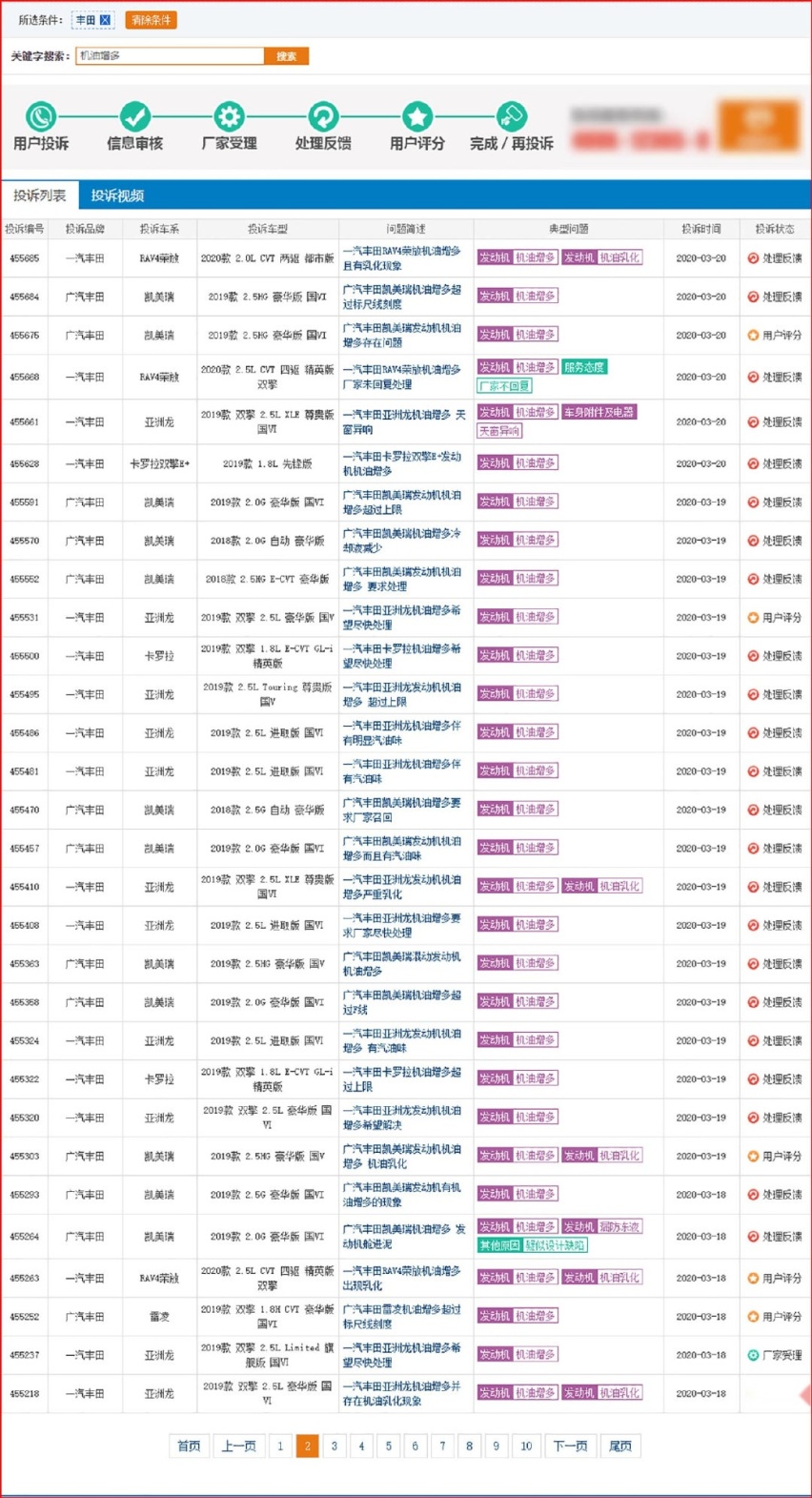Click 处理反馈 status icon for complaint 455628
The height and width of the screenshot is (1498, 812).
[x=753, y=463]
